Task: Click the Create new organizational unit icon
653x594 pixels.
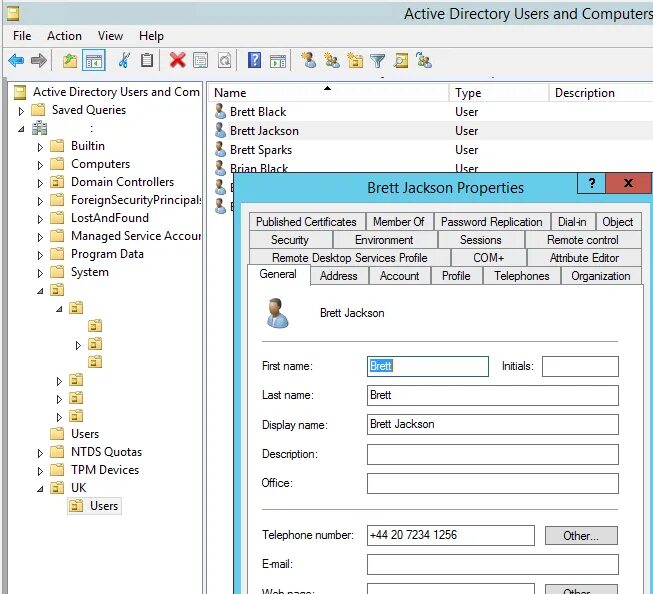Action: click(355, 61)
